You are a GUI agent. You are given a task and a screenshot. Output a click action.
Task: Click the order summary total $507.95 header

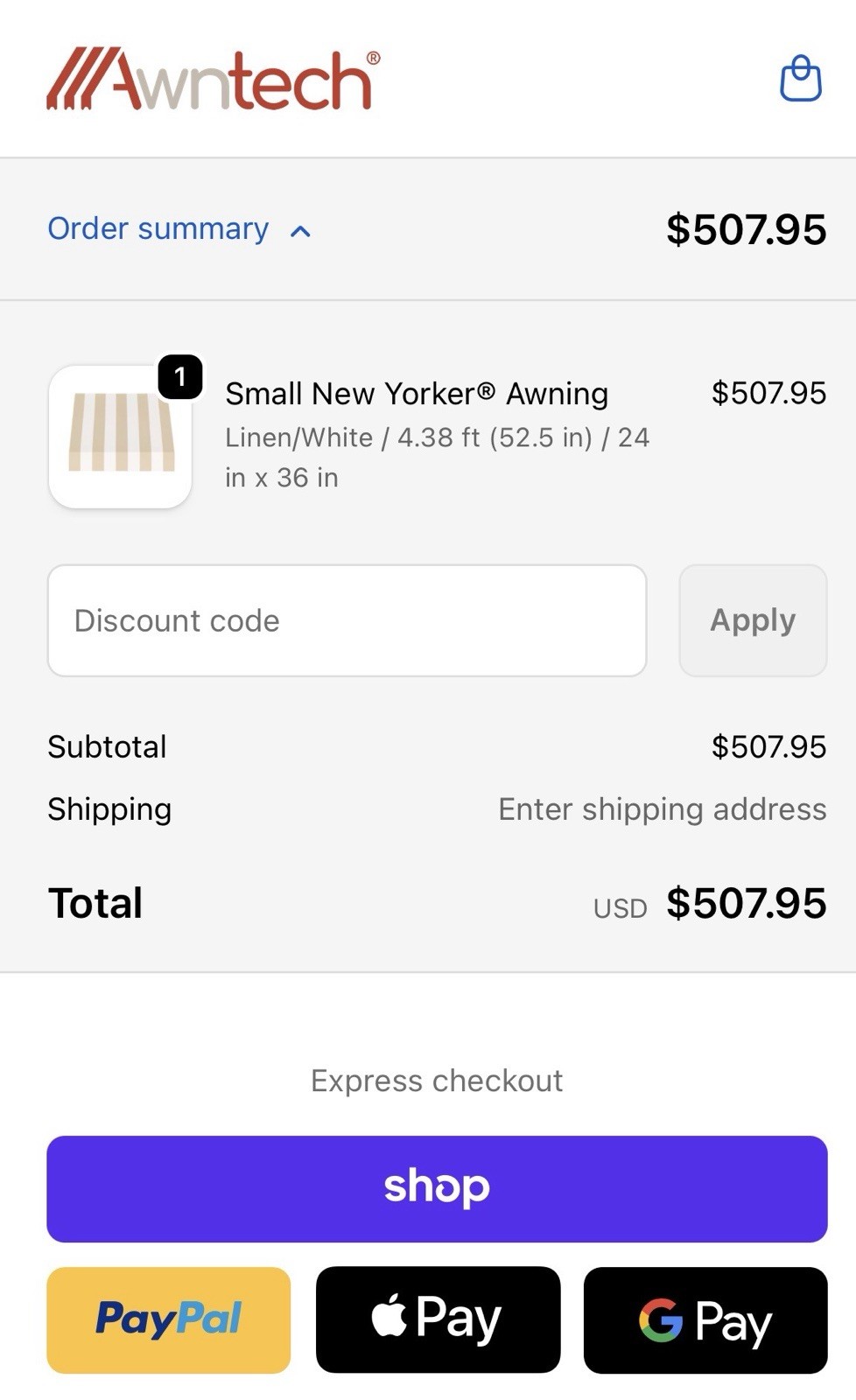click(746, 229)
